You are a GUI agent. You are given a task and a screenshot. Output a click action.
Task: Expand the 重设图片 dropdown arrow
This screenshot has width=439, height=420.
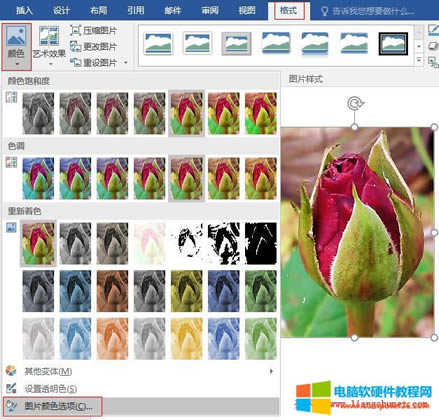coord(126,62)
